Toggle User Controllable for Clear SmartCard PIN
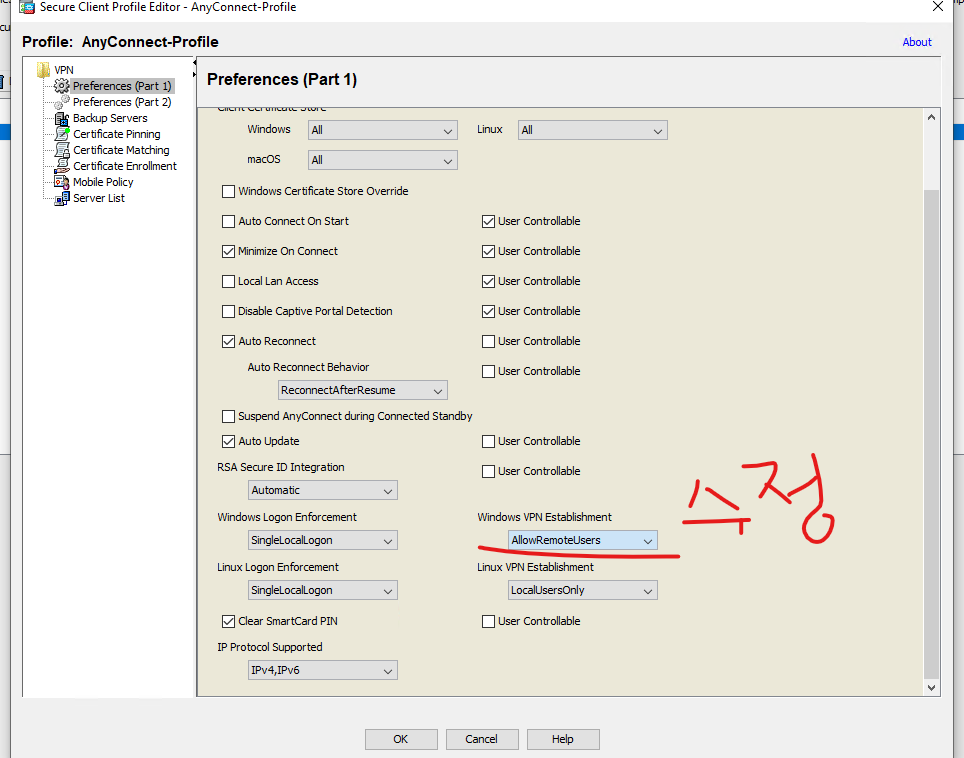The height and width of the screenshot is (758, 964). 488,622
